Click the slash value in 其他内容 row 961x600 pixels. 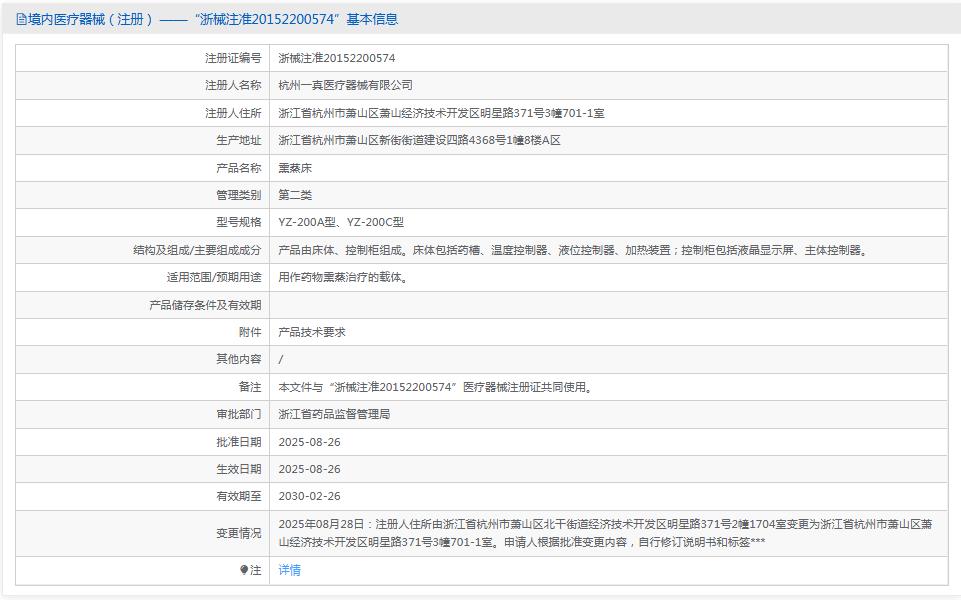(x=281, y=360)
